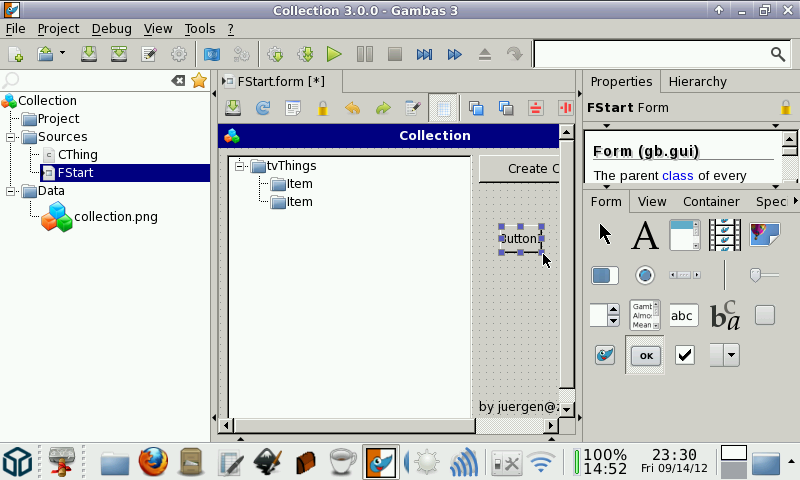Click the project tree search field

(x=90, y=81)
